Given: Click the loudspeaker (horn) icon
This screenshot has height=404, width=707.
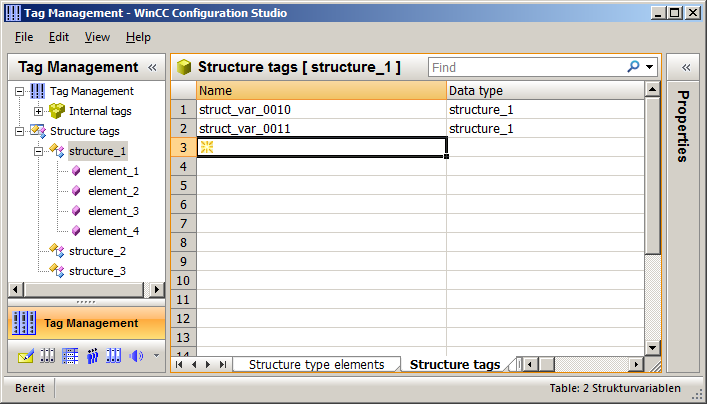Looking at the screenshot, I should [x=136, y=355].
